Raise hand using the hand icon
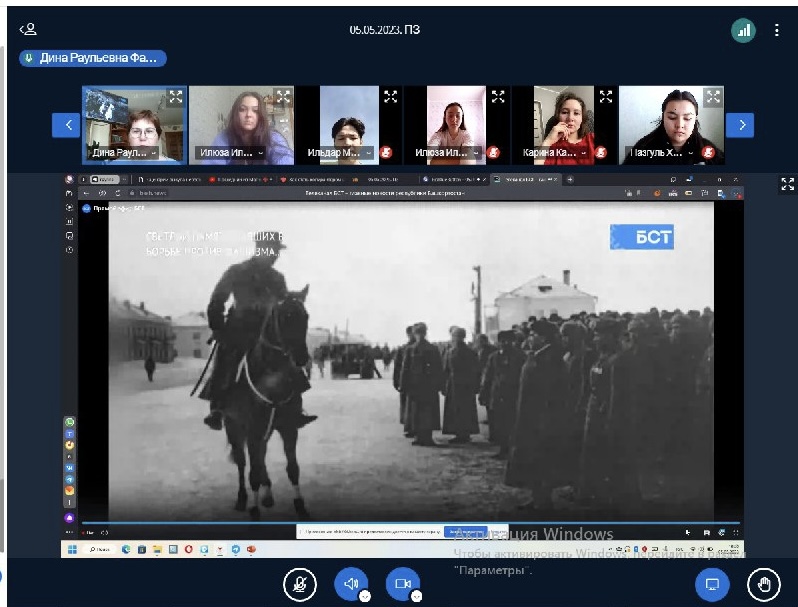Screen dimensions: 798x607 coord(764,583)
